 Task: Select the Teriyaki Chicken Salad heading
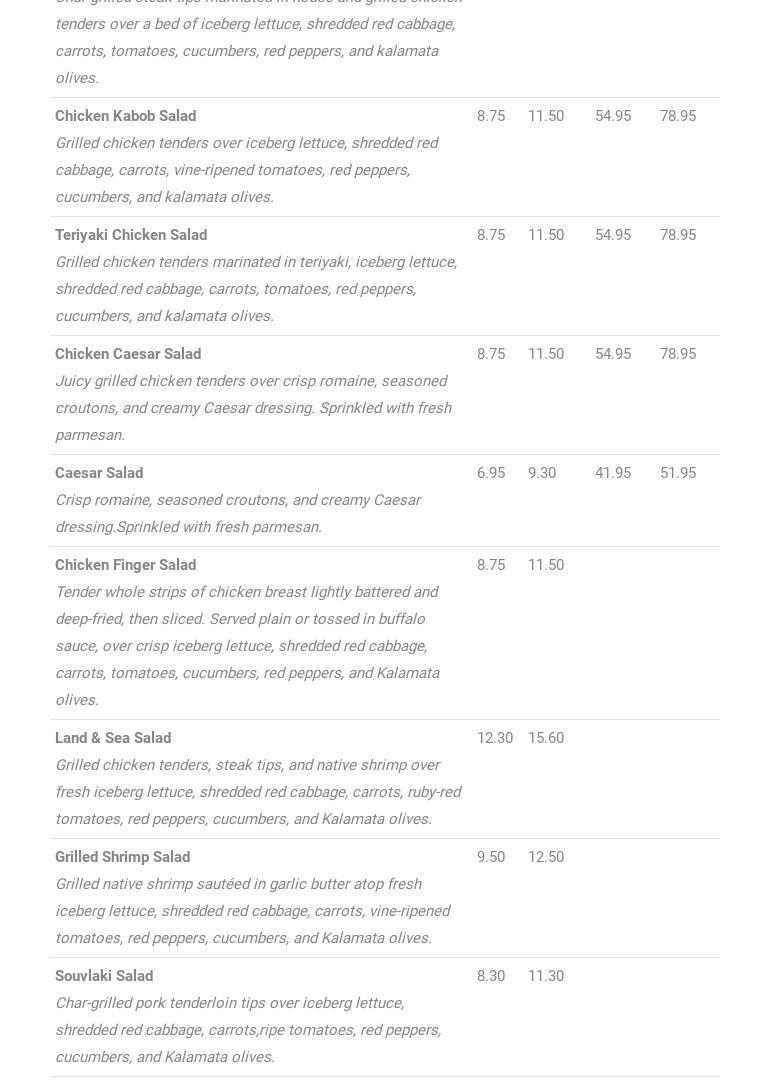click(x=131, y=235)
